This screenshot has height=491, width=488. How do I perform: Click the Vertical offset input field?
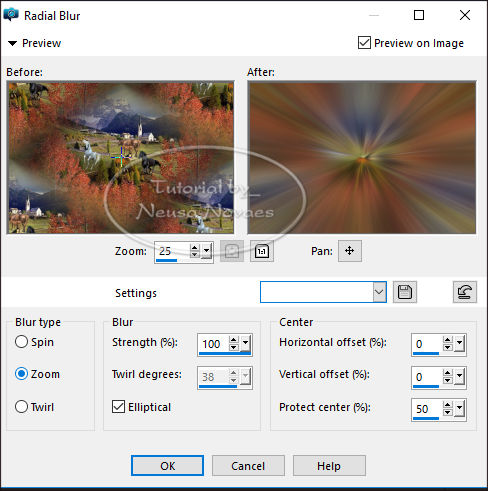click(427, 377)
